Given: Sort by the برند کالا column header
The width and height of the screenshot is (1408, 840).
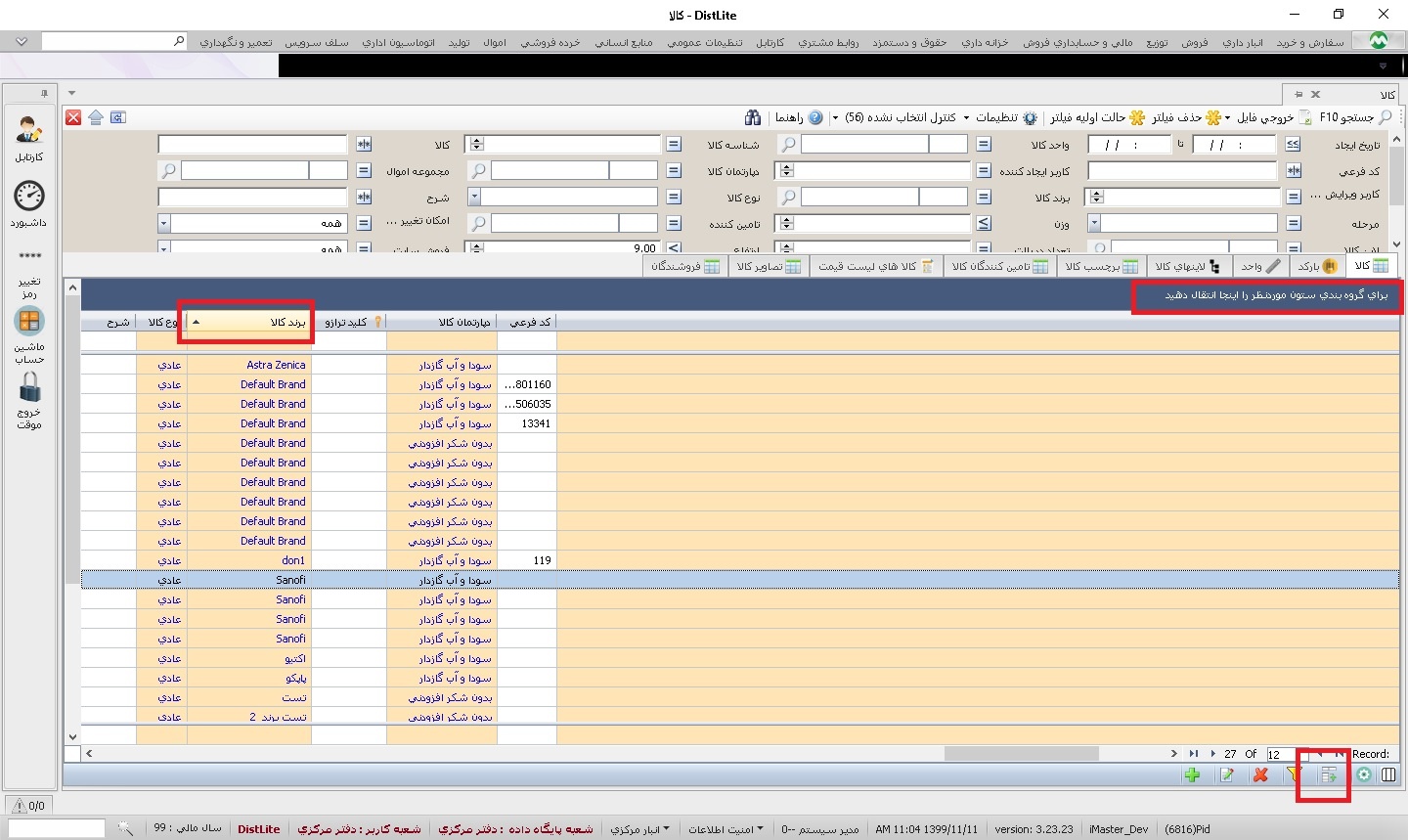Looking at the screenshot, I should point(249,322).
